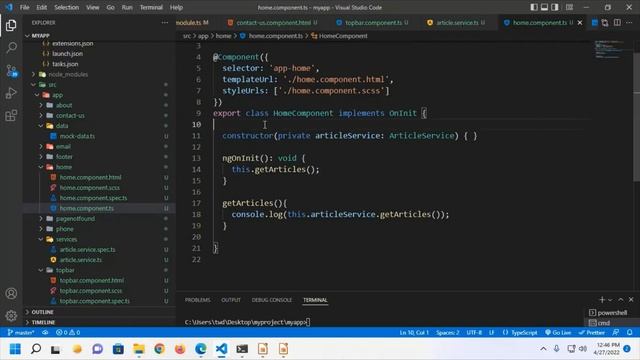
Task: Add a new terminal with plus icon
Action: click(602, 300)
